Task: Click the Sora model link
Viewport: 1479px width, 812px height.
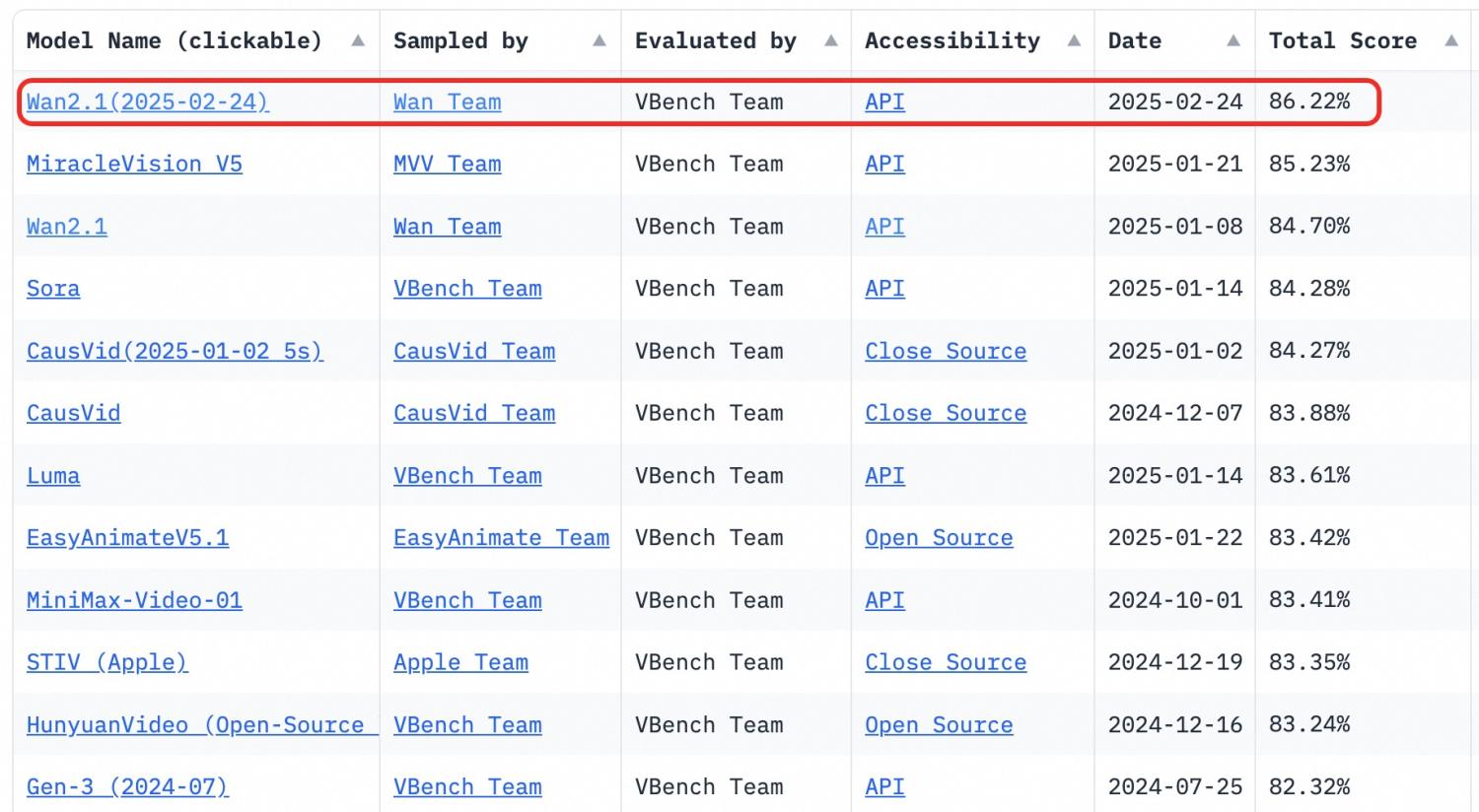Action: click(x=53, y=289)
